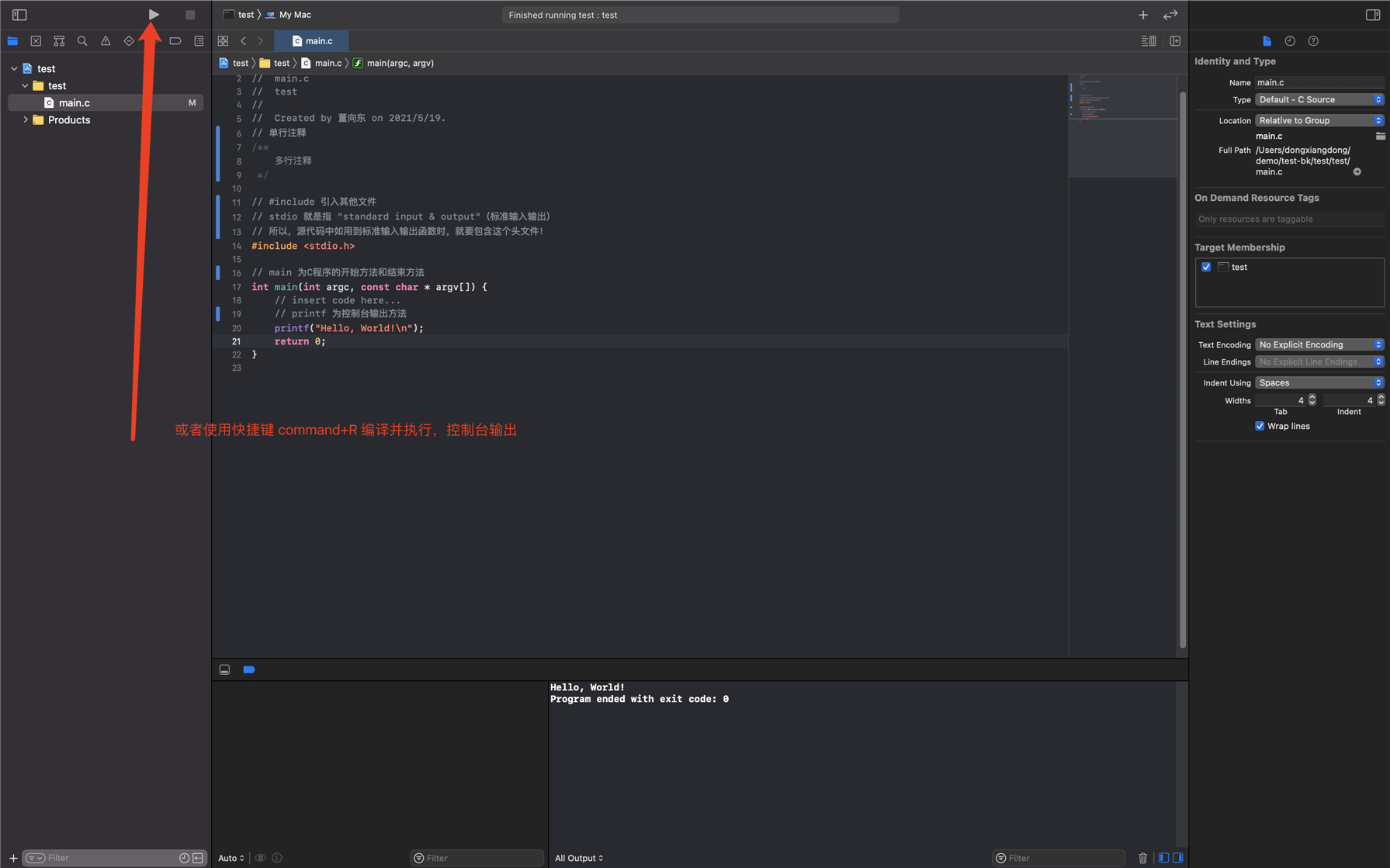Open Text Encoding dropdown

1319,344
